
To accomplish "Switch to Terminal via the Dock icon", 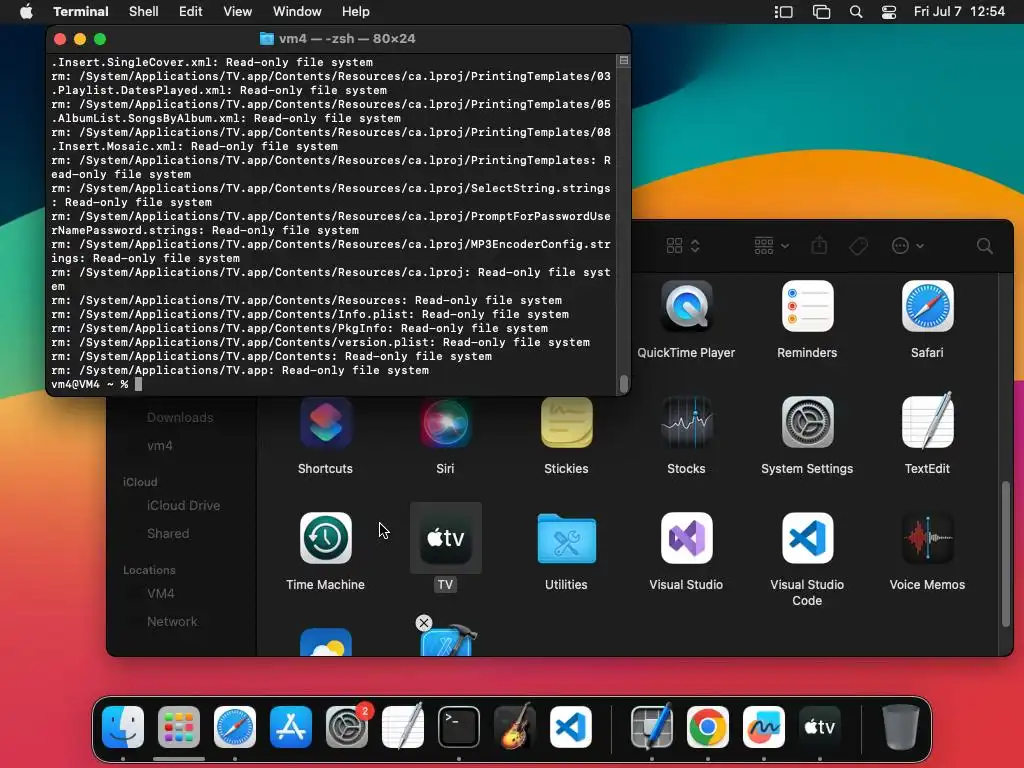I will tap(458, 727).
